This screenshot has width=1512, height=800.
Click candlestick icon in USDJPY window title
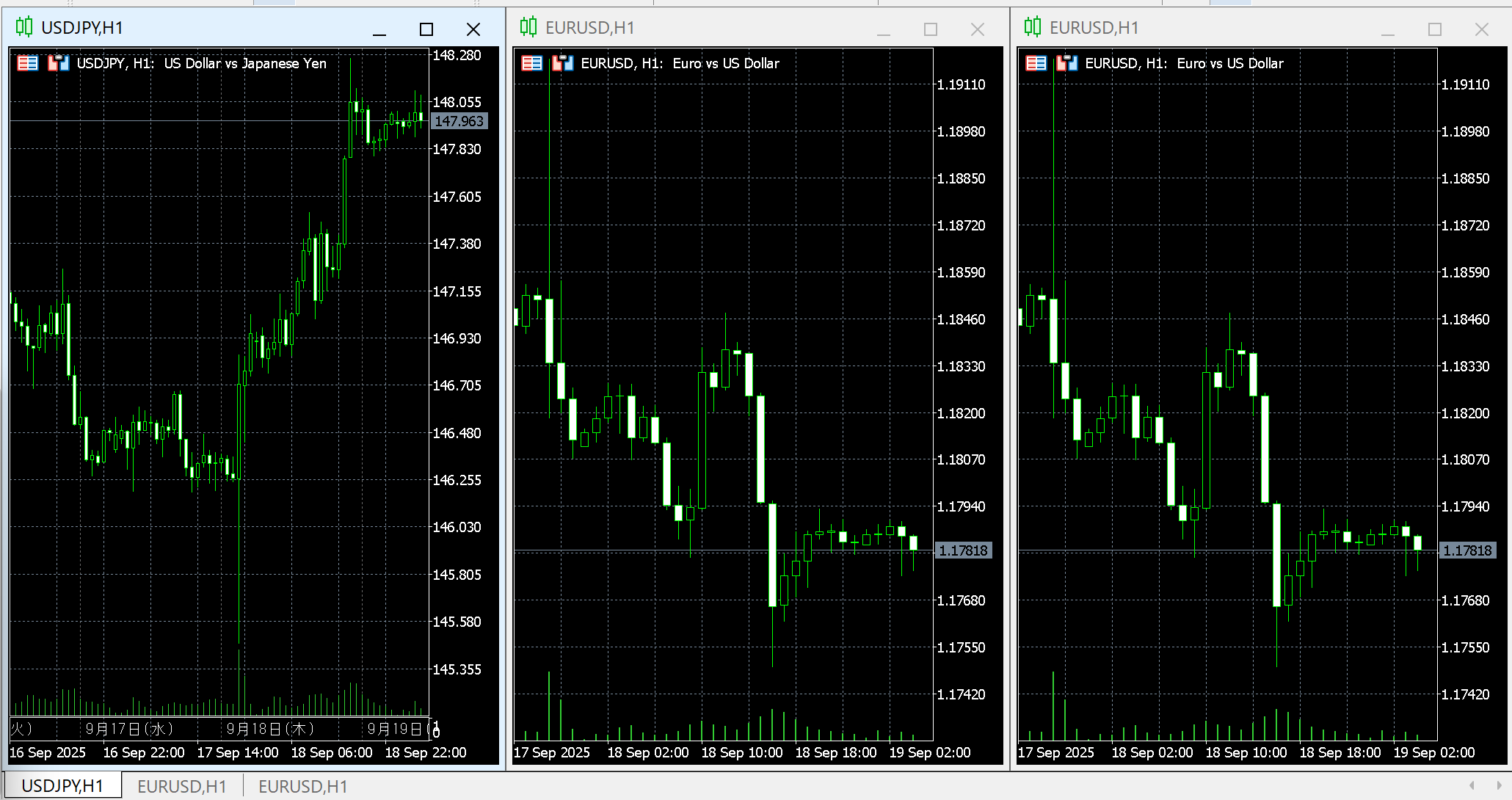[24, 28]
